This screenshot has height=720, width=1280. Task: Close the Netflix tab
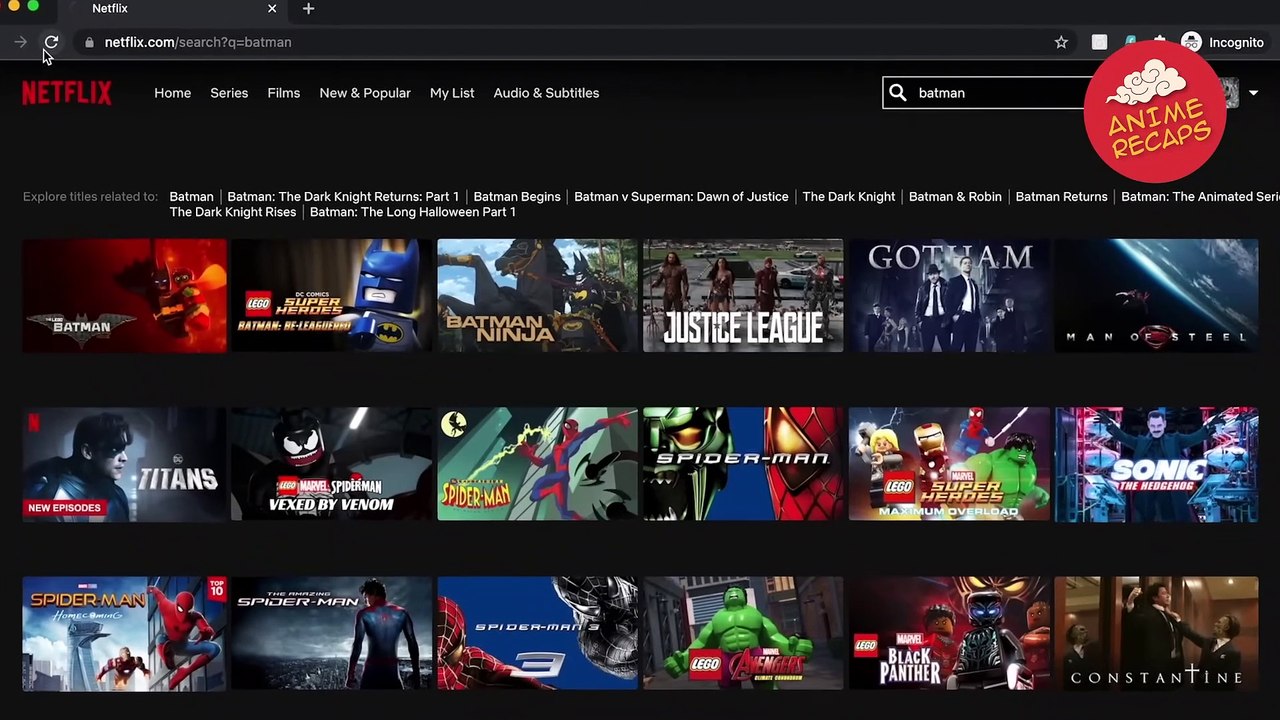tap(272, 9)
